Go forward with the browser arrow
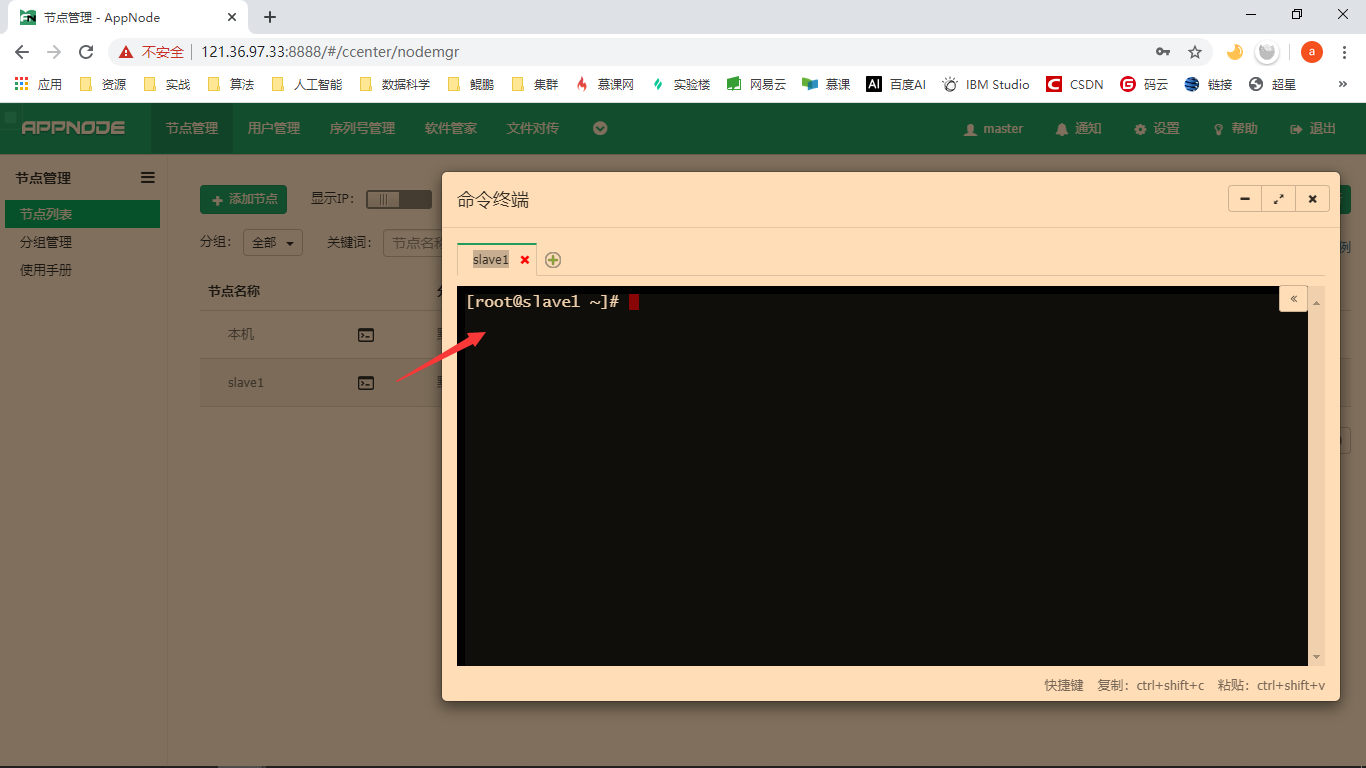Image resolution: width=1366 pixels, height=768 pixels. pyautogui.click(x=54, y=52)
